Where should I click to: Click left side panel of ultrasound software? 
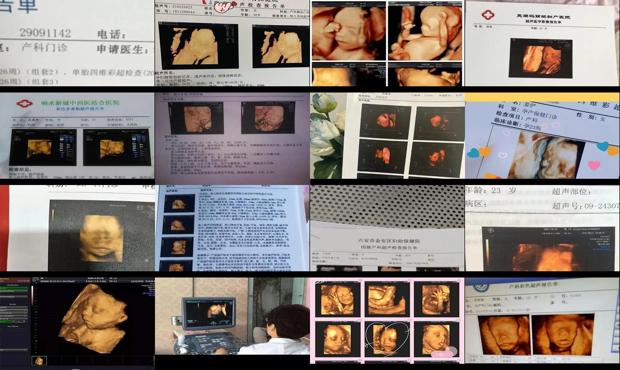point(15,322)
